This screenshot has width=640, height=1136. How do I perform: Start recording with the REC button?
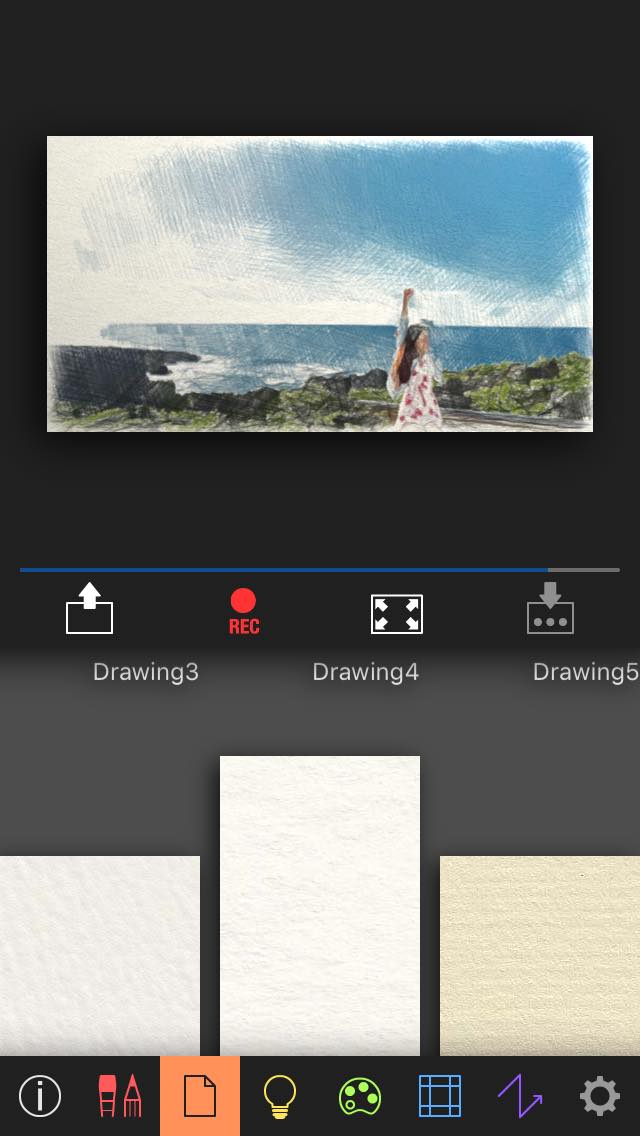[x=244, y=611]
